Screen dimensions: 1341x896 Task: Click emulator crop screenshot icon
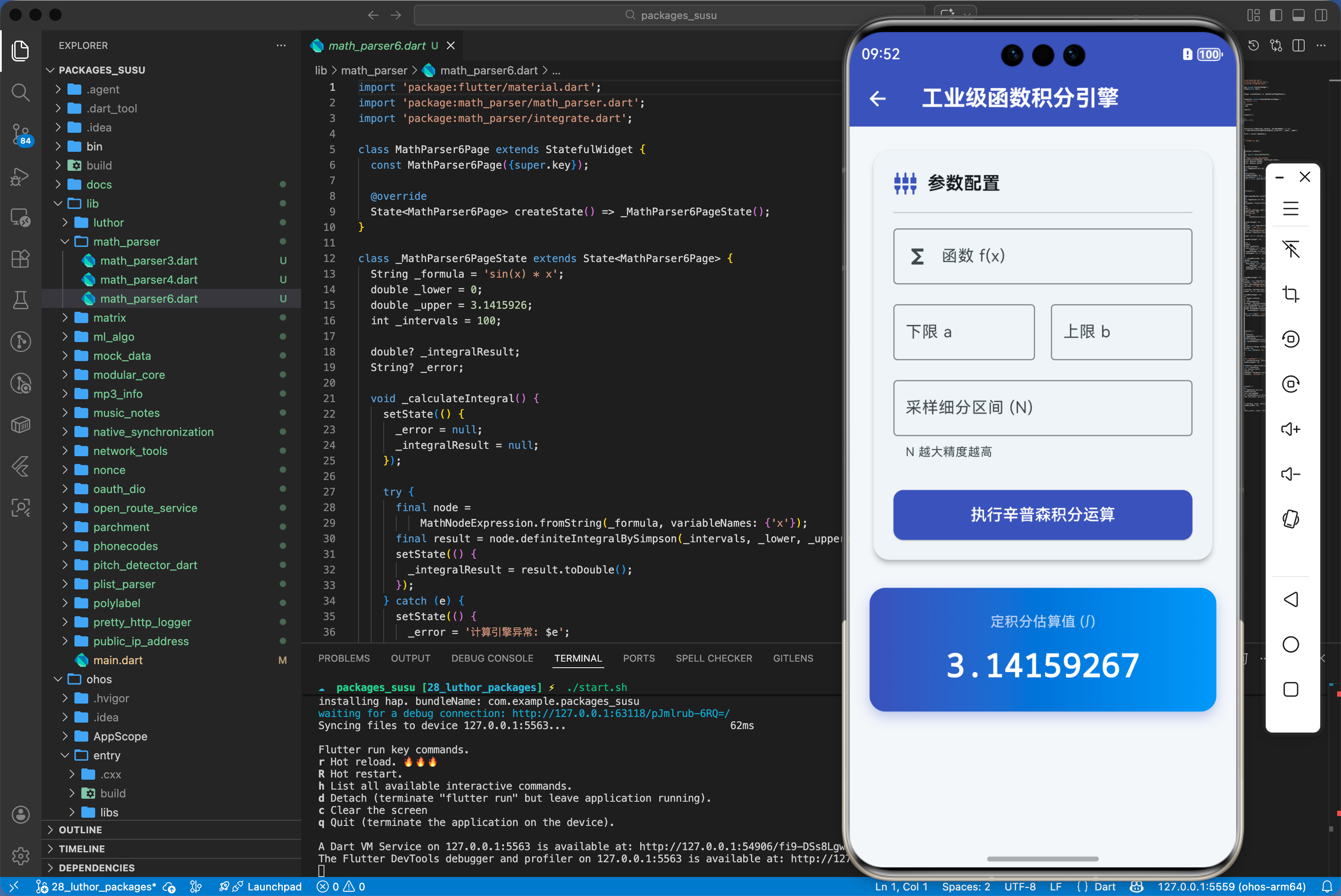[x=1290, y=294]
